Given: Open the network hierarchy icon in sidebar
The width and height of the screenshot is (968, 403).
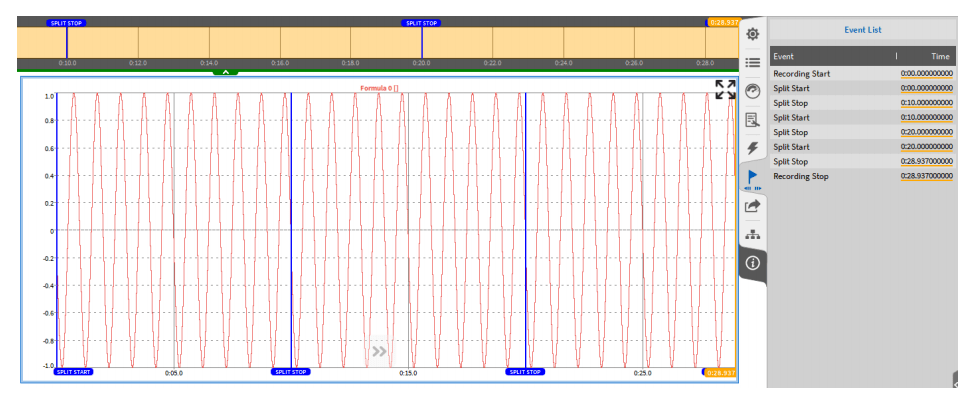Looking at the screenshot, I should pyautogui.click(x=753, y=234).
